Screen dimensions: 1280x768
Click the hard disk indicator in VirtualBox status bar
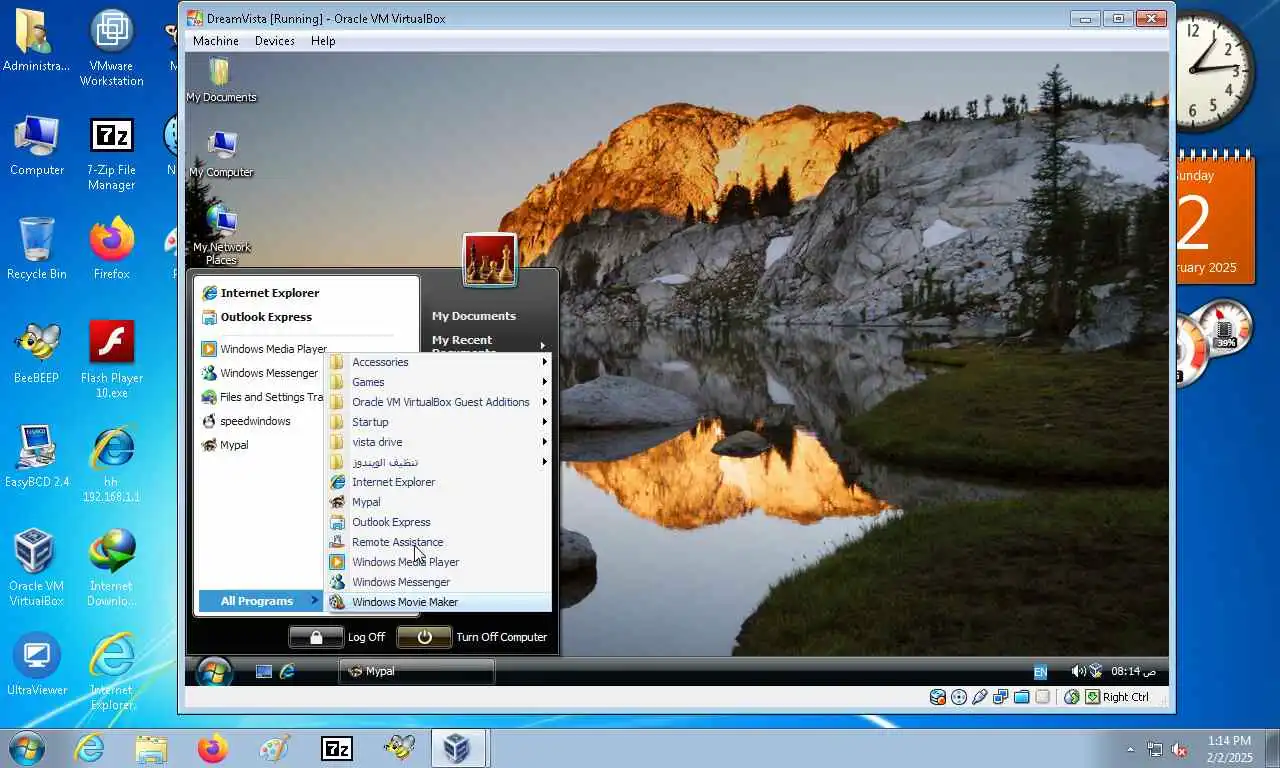938,697
